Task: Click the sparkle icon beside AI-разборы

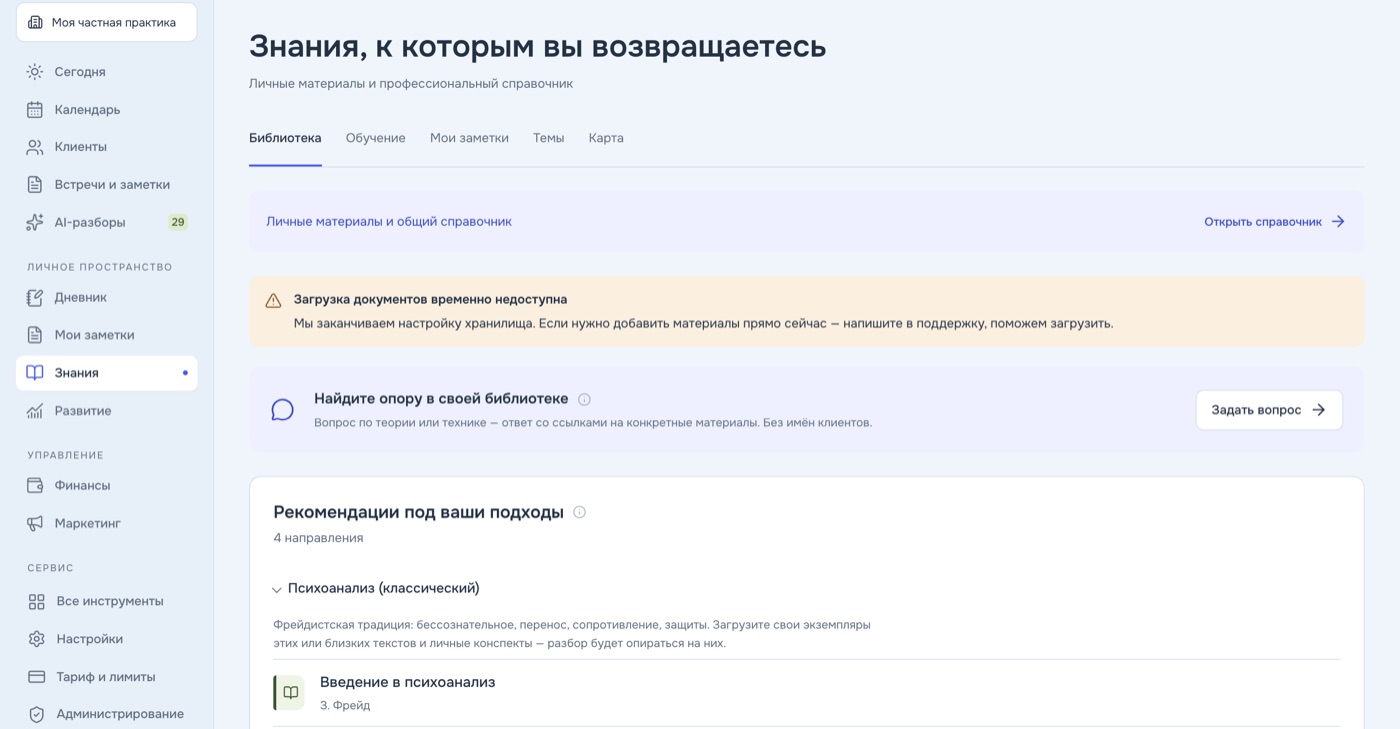Action: click(x=35, y=222)
